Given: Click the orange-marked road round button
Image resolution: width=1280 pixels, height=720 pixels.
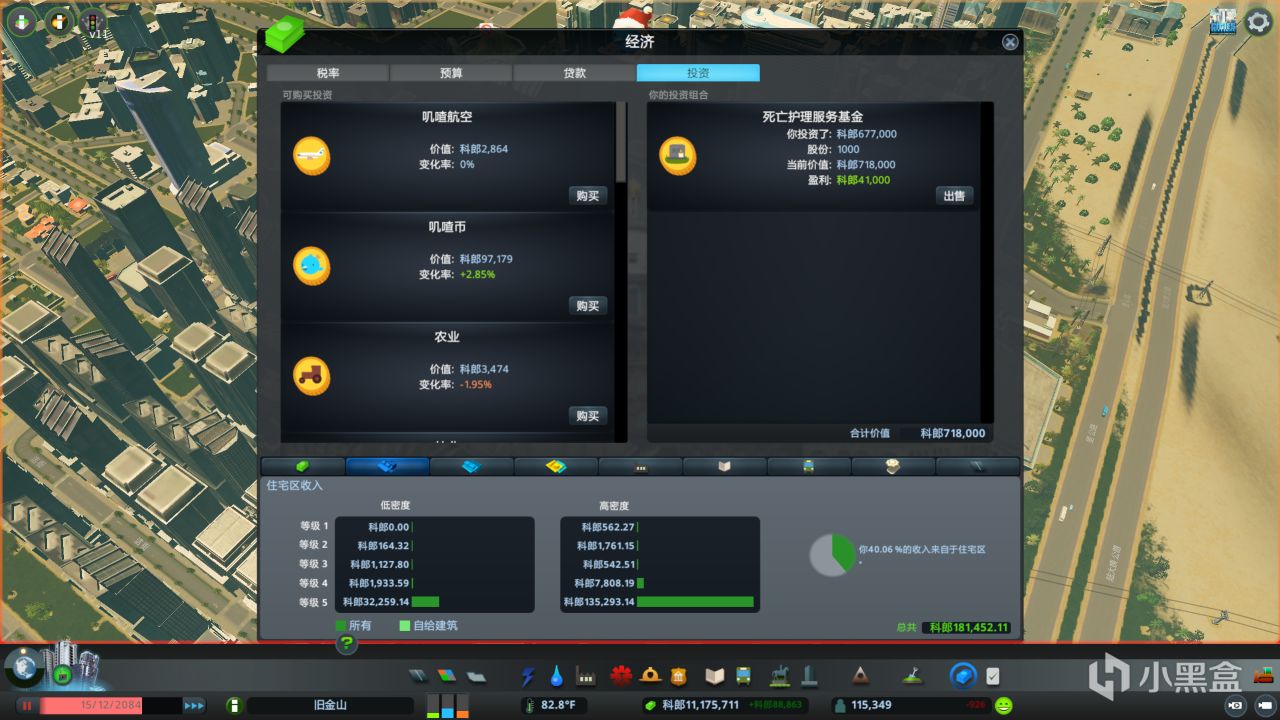Looking at the screenshot, I should click(59, 21).
